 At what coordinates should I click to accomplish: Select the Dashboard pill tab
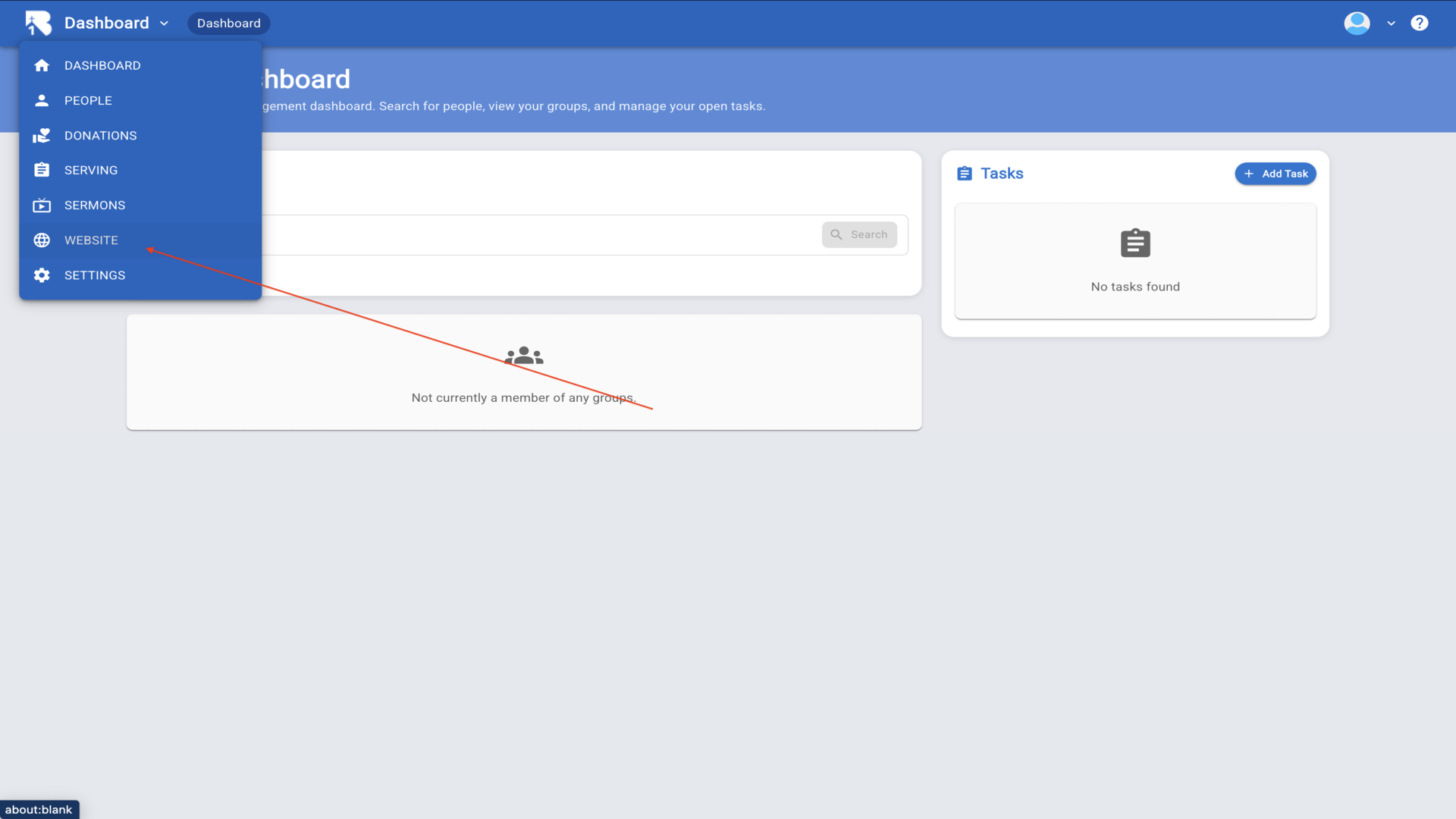228,24
